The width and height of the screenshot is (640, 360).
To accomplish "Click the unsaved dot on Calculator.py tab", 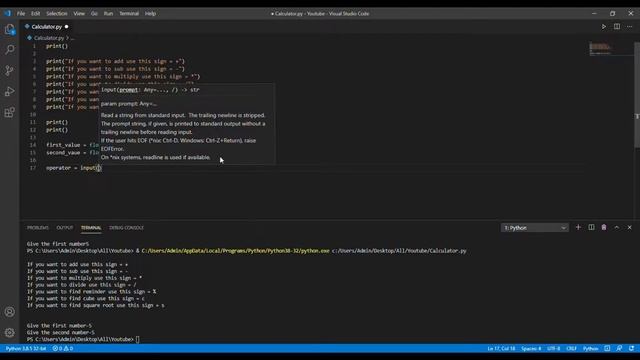I will point(67,27).
